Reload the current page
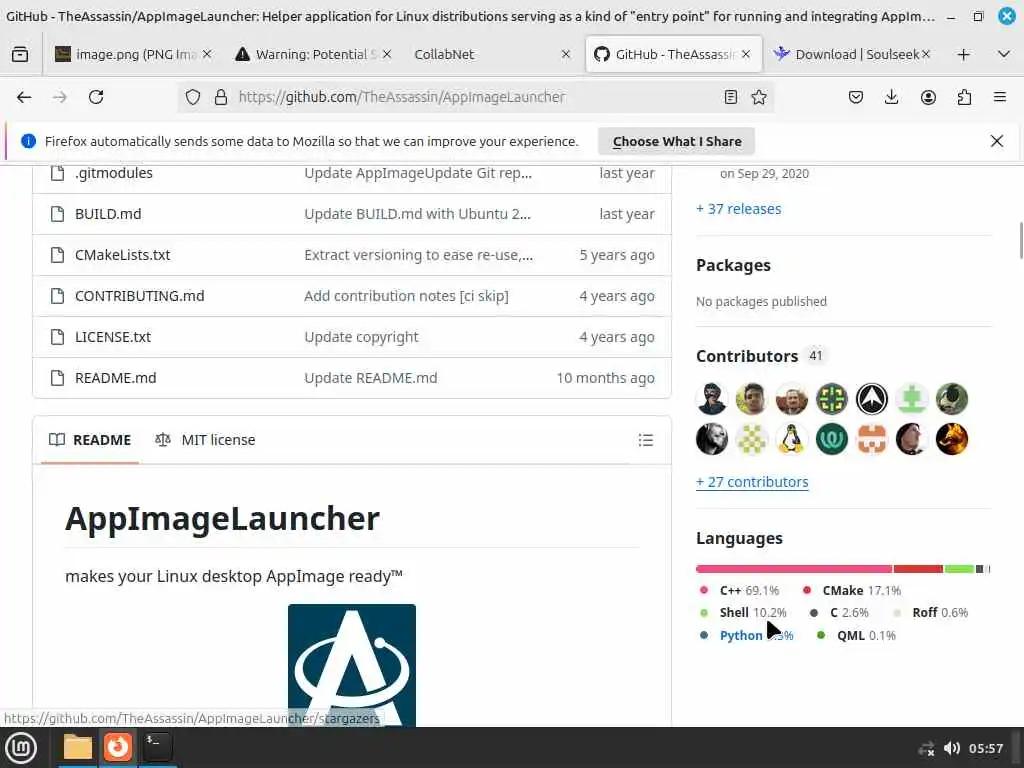The width and height of the screenshot is (1024, 768). pos(96,97)
